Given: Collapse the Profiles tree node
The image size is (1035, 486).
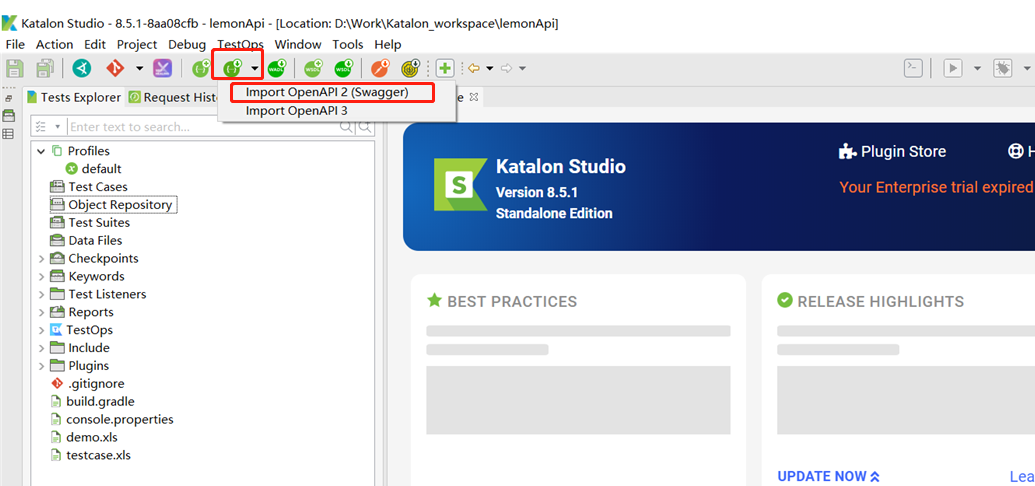Looking at the screenshot, I should [x=41, y=151].
